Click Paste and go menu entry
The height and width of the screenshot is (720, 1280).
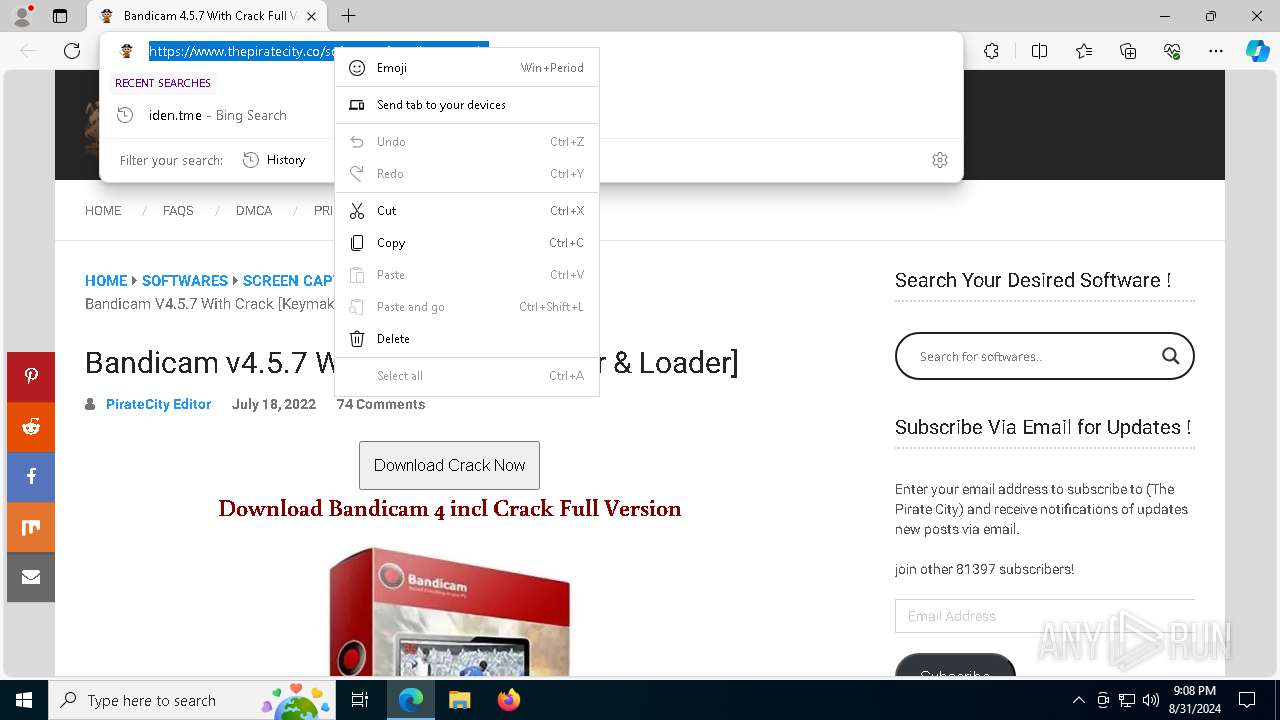[x=466, y=307]
